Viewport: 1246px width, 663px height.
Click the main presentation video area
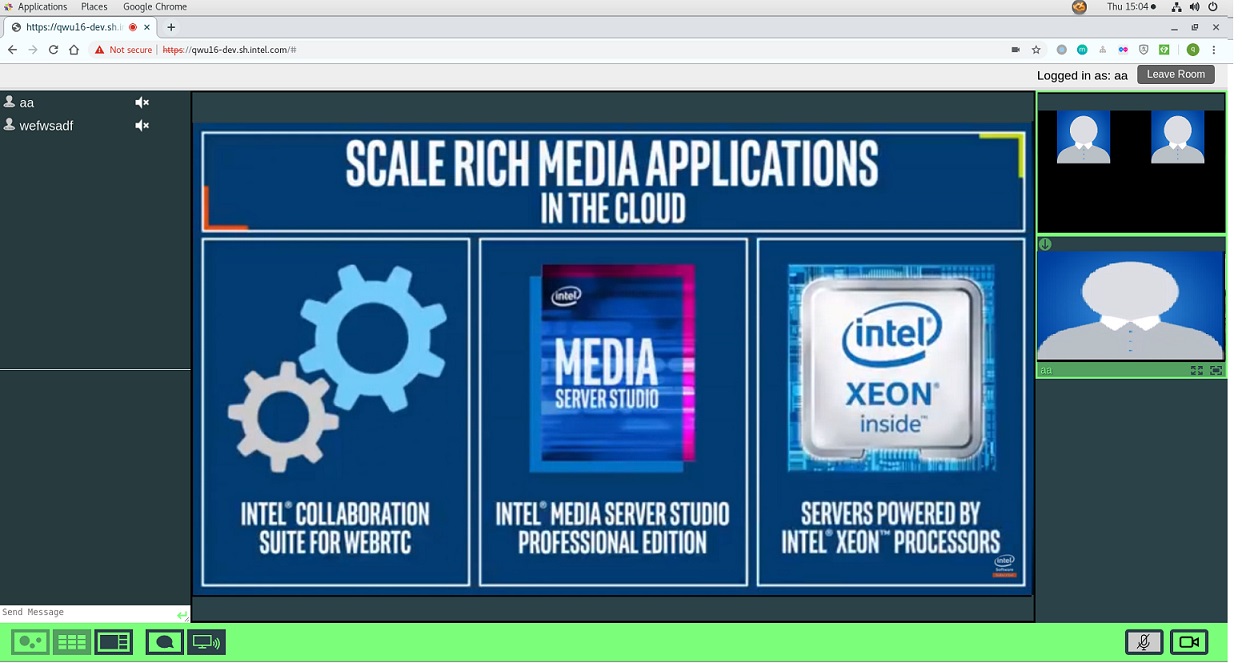612,357
